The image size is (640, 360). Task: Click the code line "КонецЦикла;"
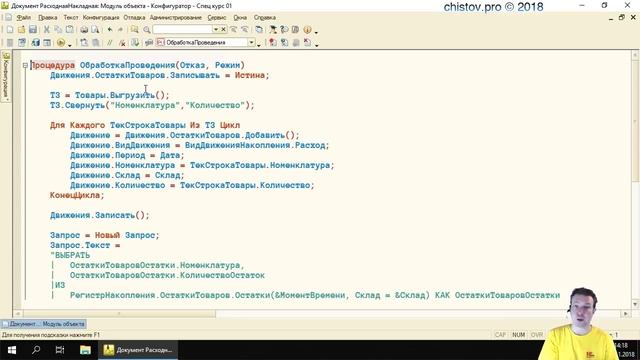[x=77, y=196]
